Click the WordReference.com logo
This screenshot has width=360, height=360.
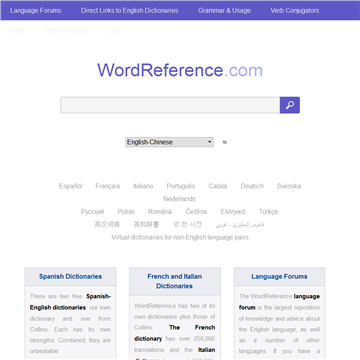pos(180,70)
